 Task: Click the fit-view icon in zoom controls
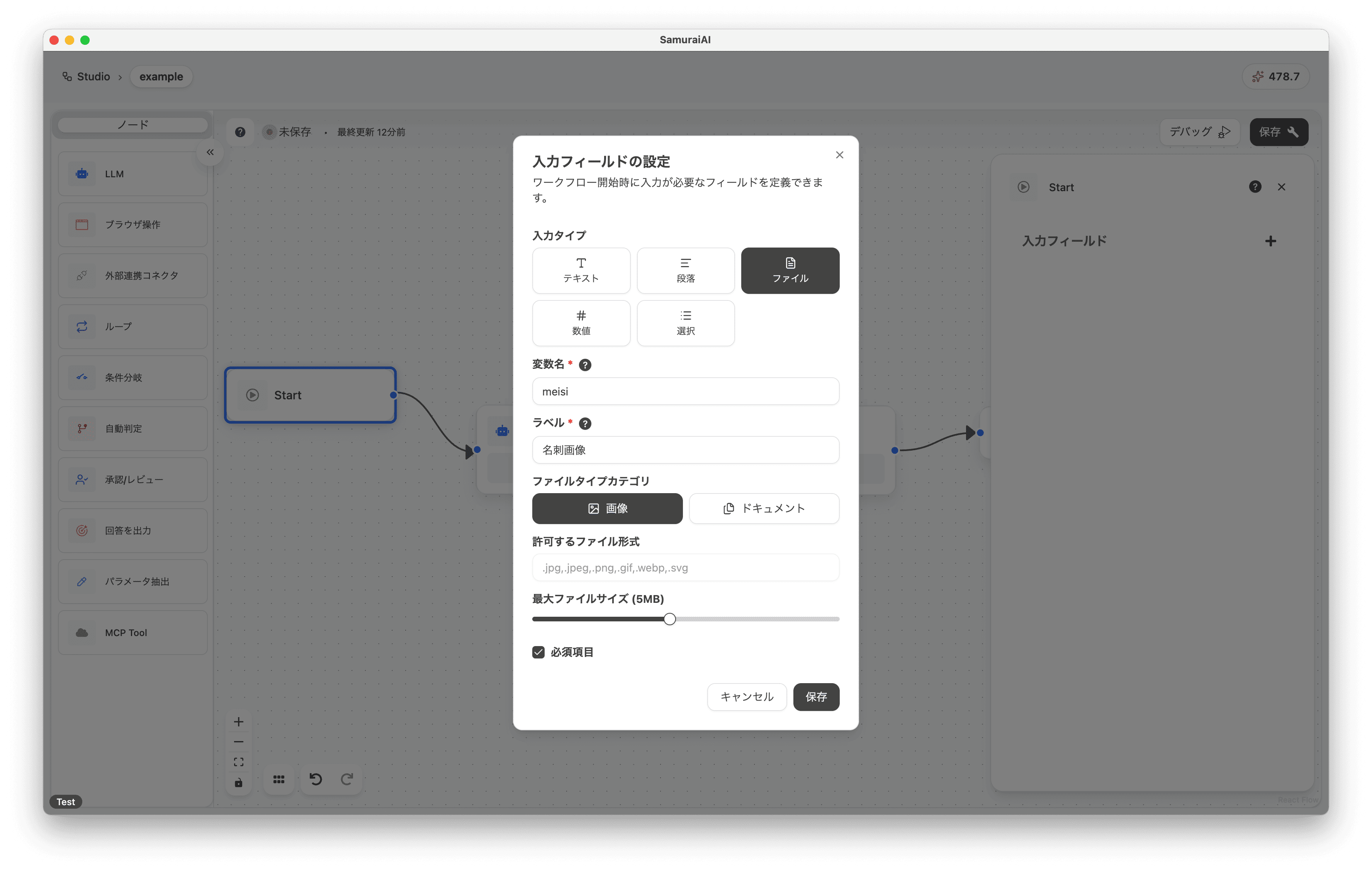click(239, 762)
